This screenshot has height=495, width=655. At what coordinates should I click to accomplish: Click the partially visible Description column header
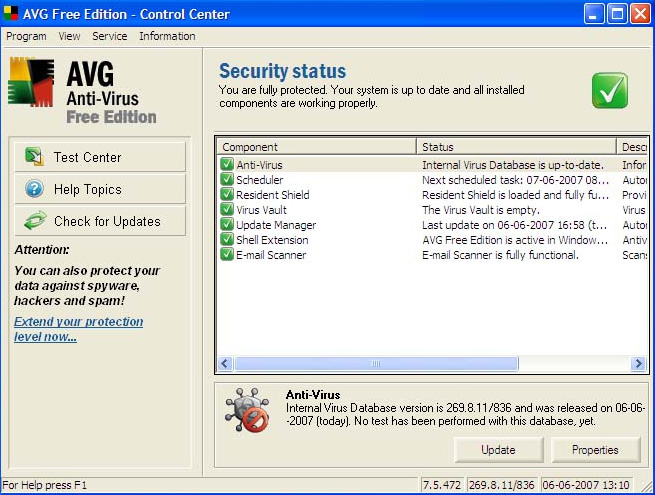point(632,147)
